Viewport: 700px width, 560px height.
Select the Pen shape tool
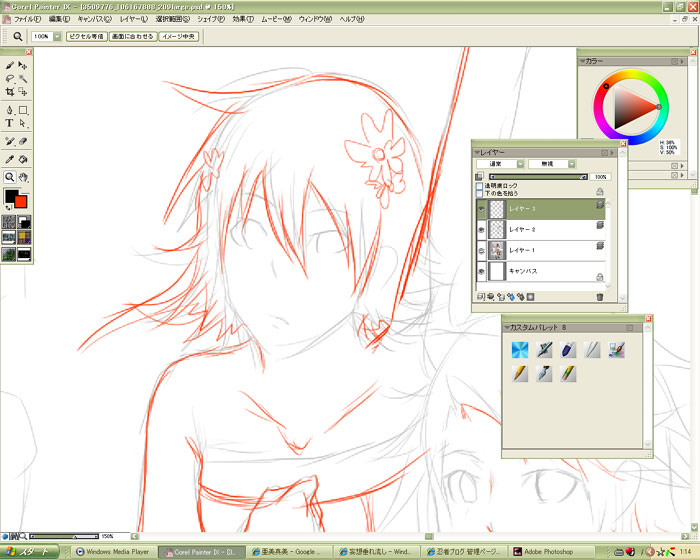pos(10,110)
